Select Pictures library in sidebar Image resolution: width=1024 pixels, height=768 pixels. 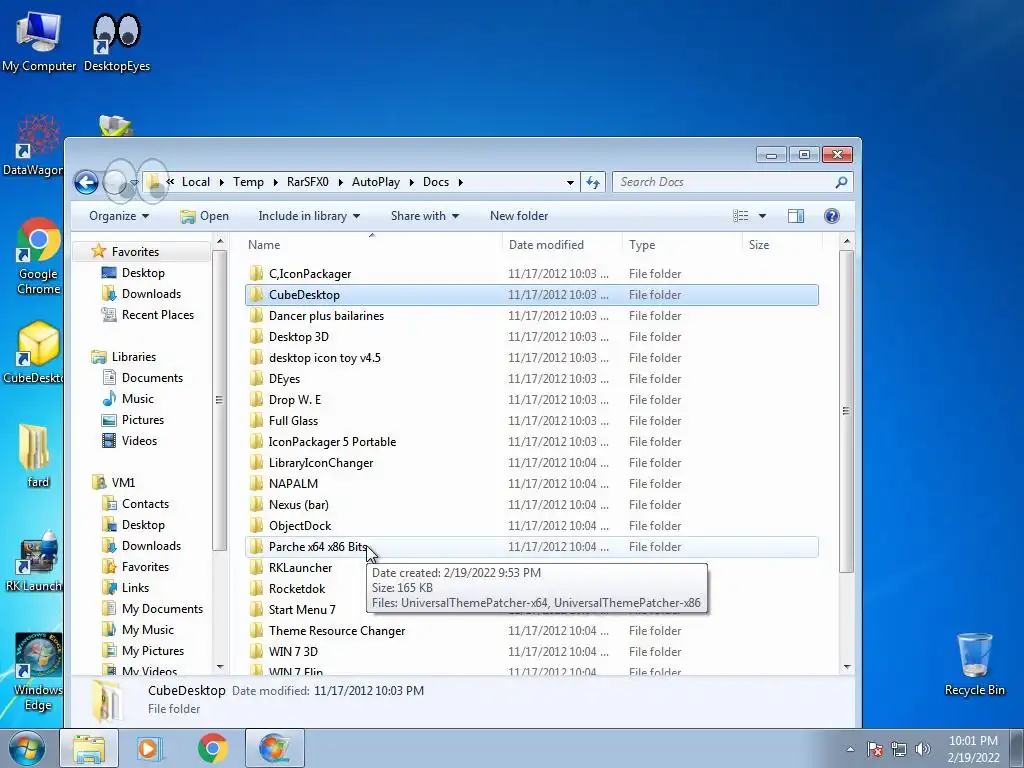point(142,420)
